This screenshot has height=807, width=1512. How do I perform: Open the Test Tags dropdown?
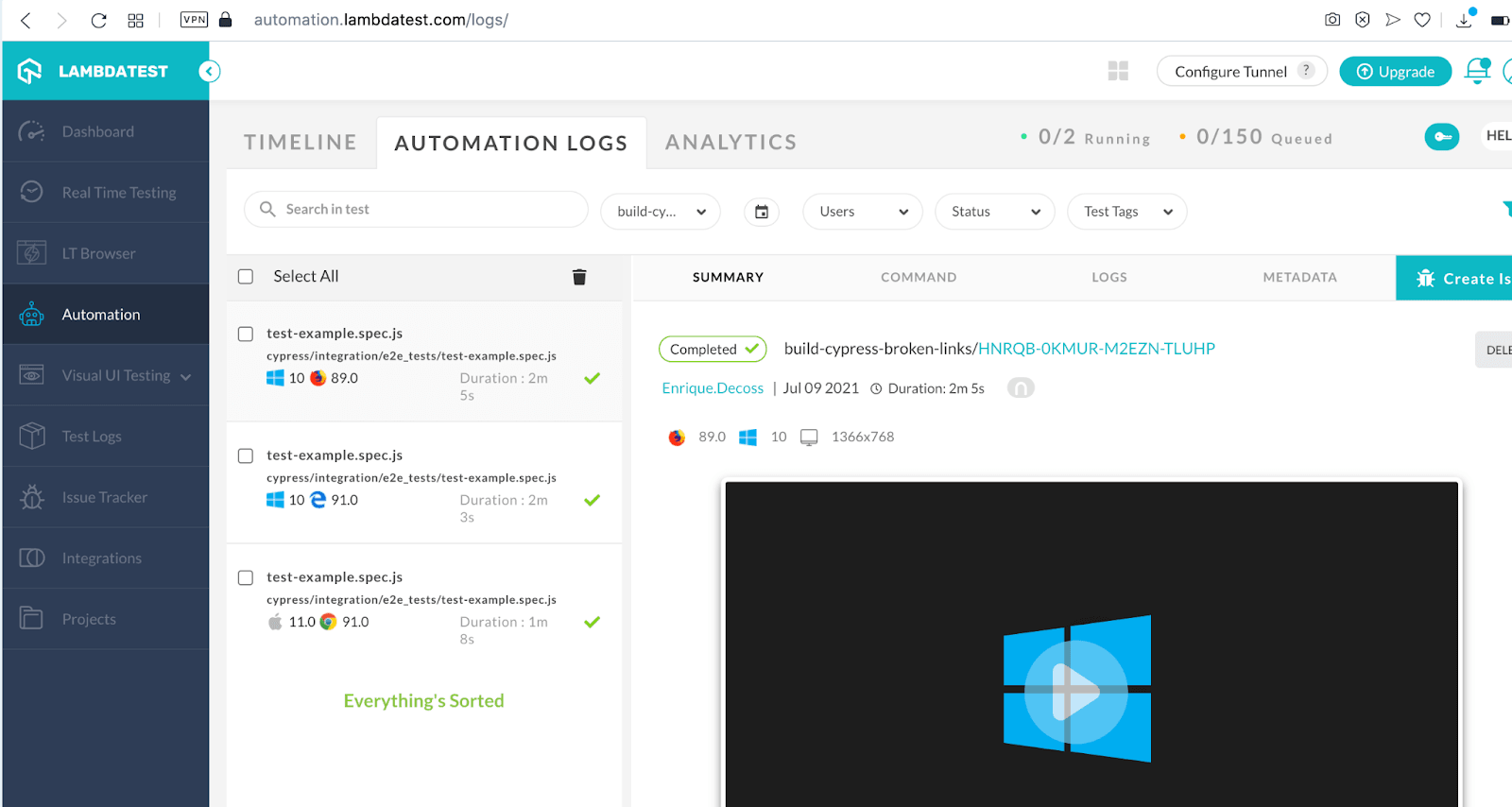1127,212
